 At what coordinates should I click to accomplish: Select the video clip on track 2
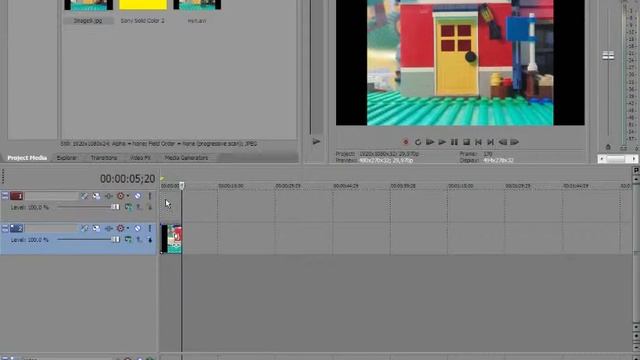tap(171, 239)
